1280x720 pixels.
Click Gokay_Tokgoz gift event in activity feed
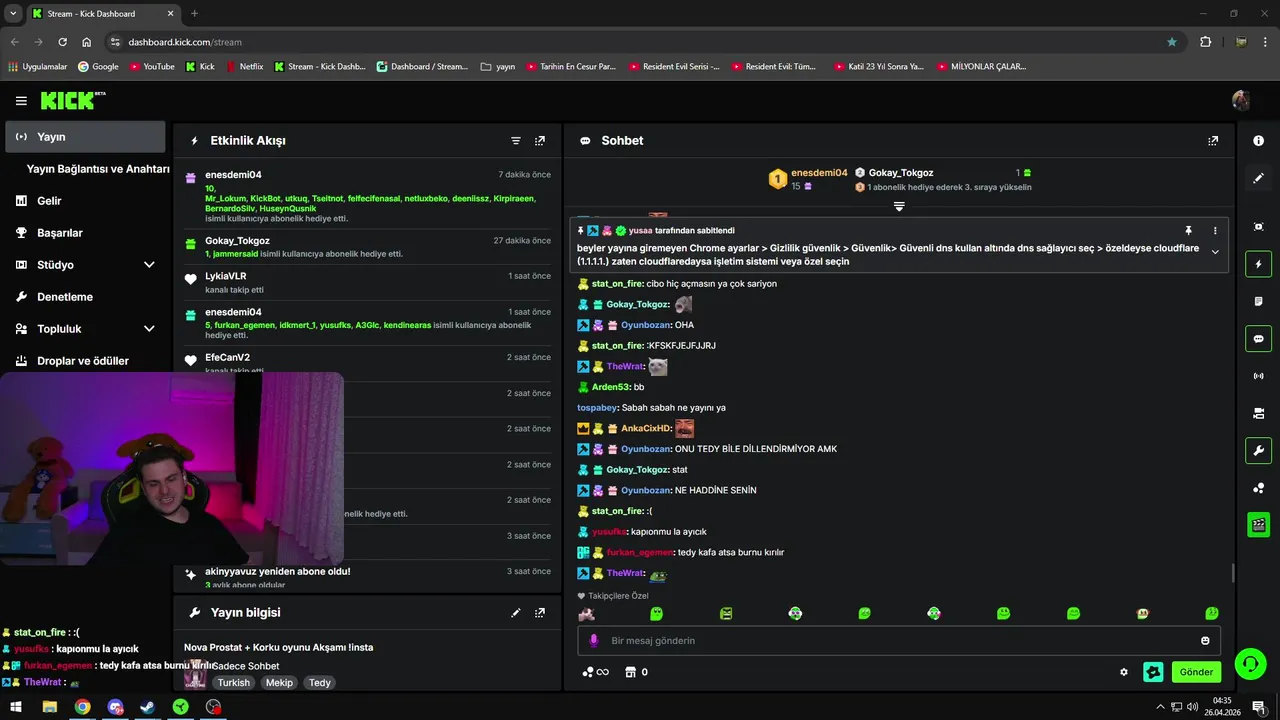tap(367, 247)
